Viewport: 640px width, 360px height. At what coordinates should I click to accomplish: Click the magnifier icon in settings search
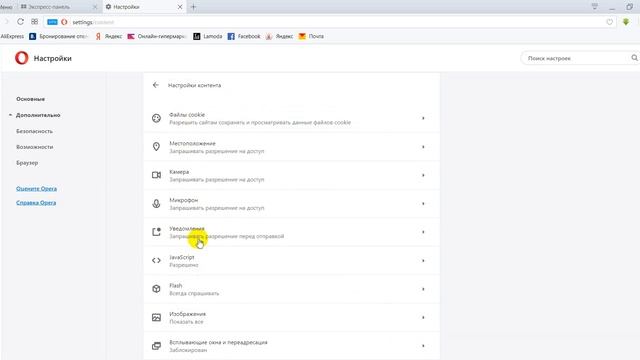pos(634,58)
